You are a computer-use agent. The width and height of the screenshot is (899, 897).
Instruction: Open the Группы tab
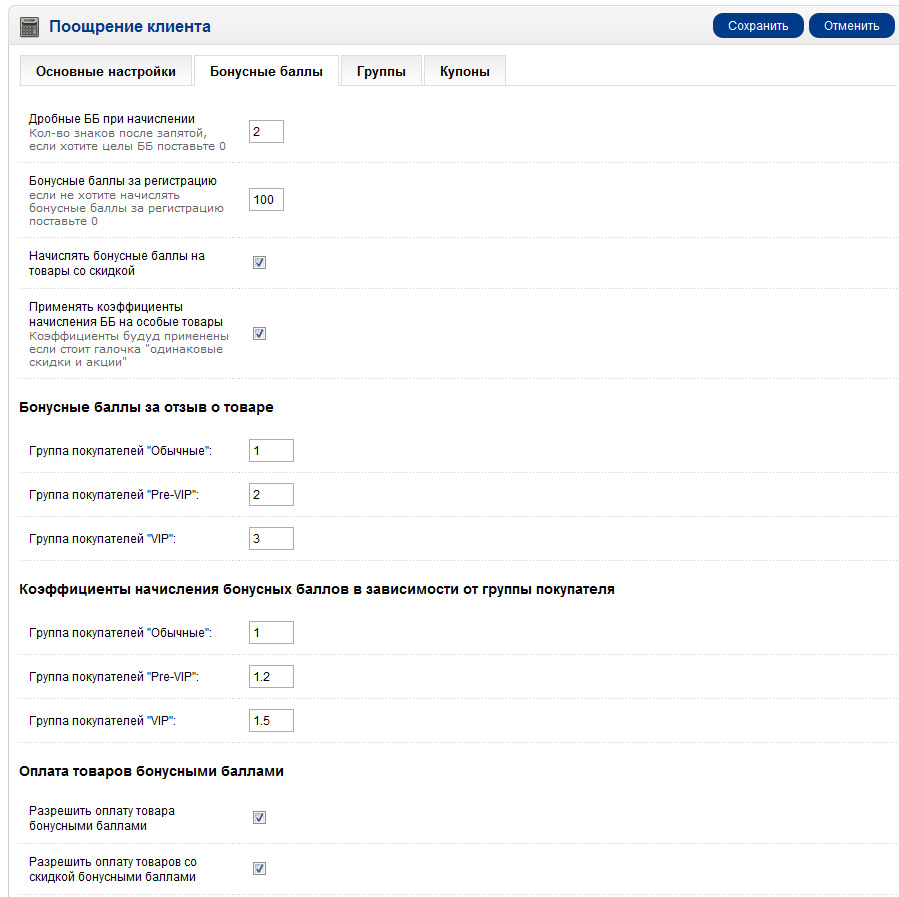(x=381, y=71)
